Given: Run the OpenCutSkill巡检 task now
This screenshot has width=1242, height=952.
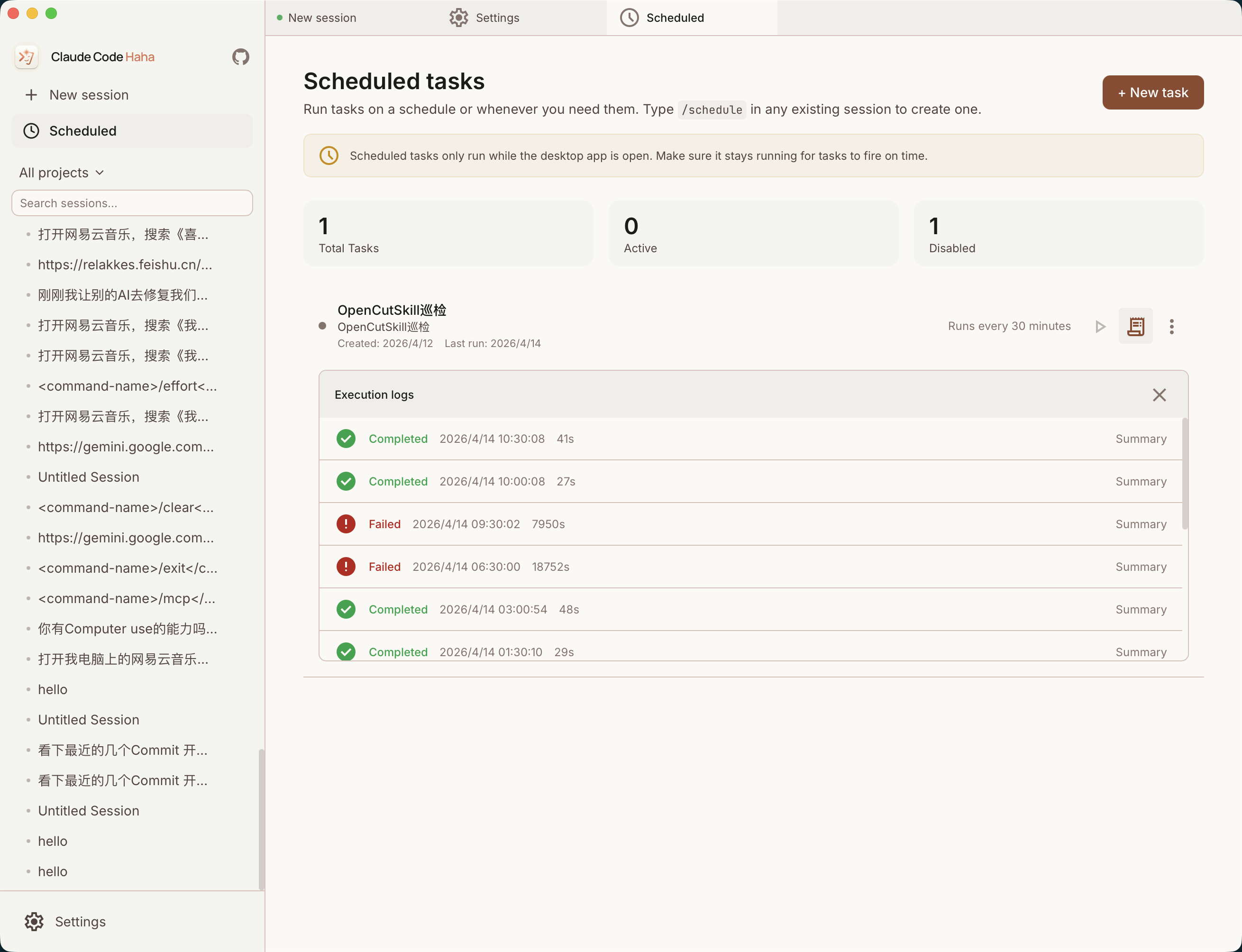Looking at the screenshot, I should 1100,326.
